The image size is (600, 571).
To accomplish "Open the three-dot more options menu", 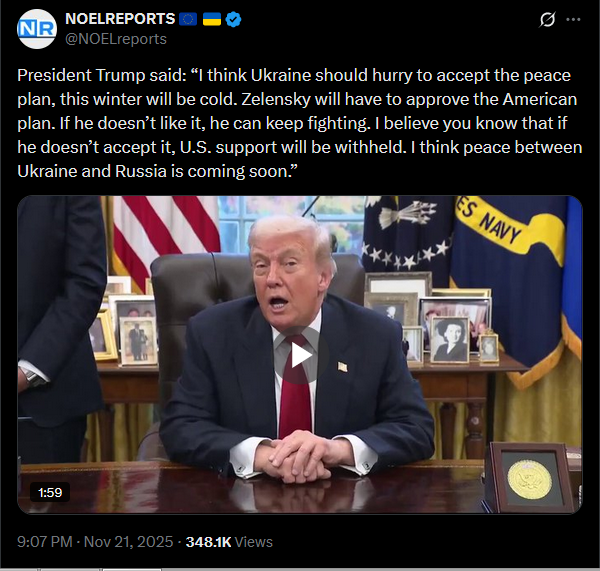I will (573, 19).
